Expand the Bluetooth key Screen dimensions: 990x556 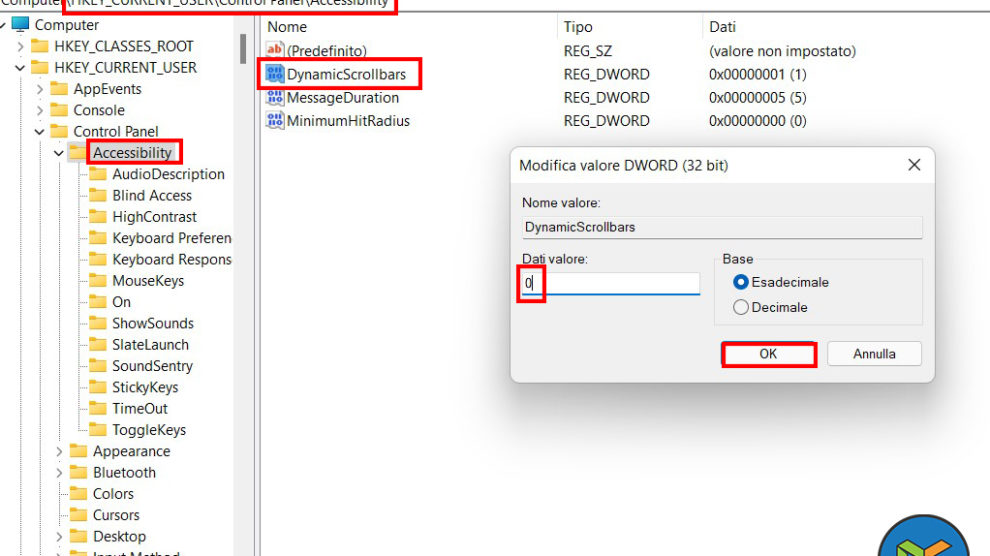59,473
